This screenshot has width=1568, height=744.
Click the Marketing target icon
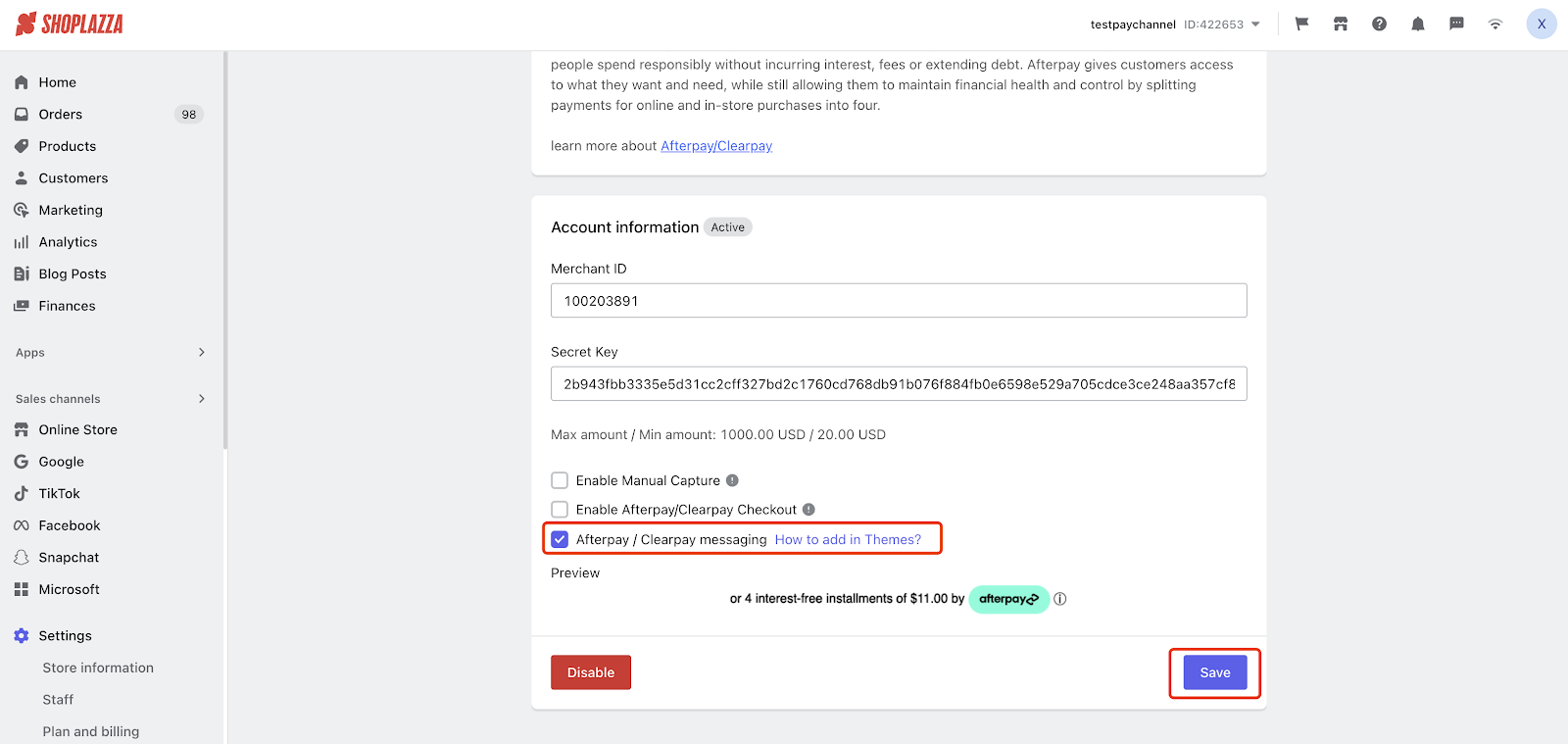point(22,210)
